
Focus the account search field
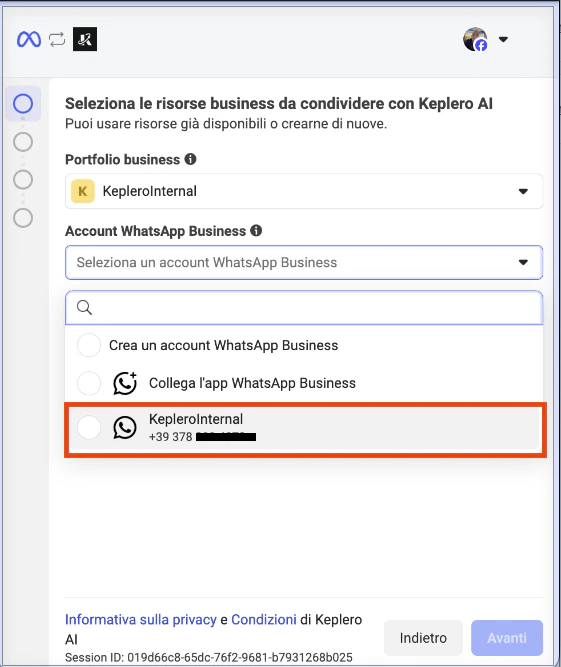(x=304, y=308)
